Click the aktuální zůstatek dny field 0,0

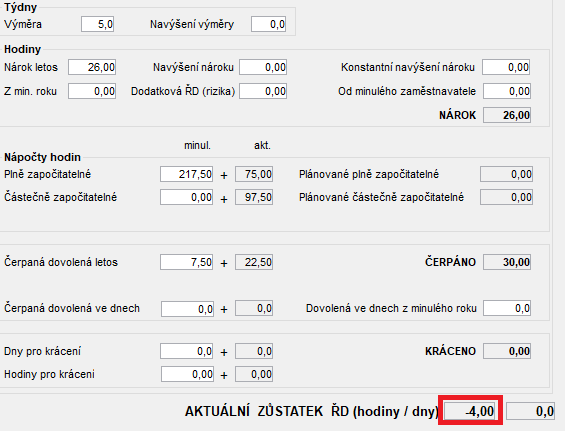[530, 411]
